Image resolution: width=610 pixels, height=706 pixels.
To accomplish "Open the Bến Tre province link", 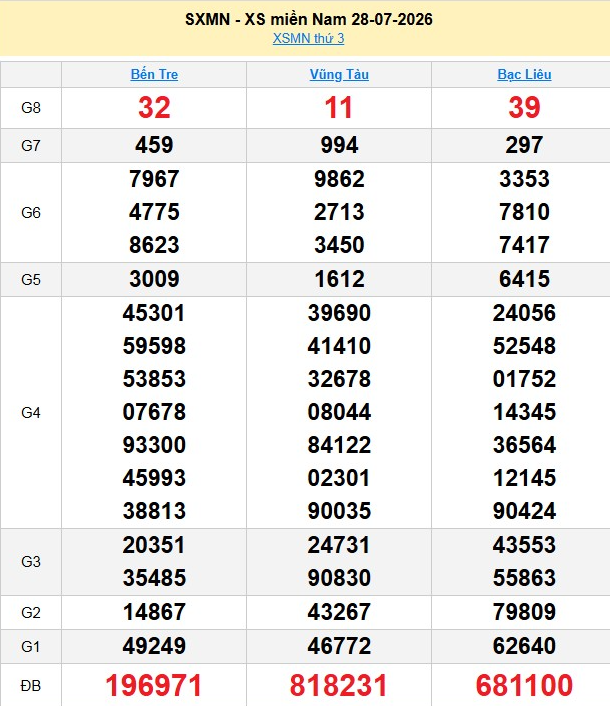I will pyautogui.click(x=154, y=74).
